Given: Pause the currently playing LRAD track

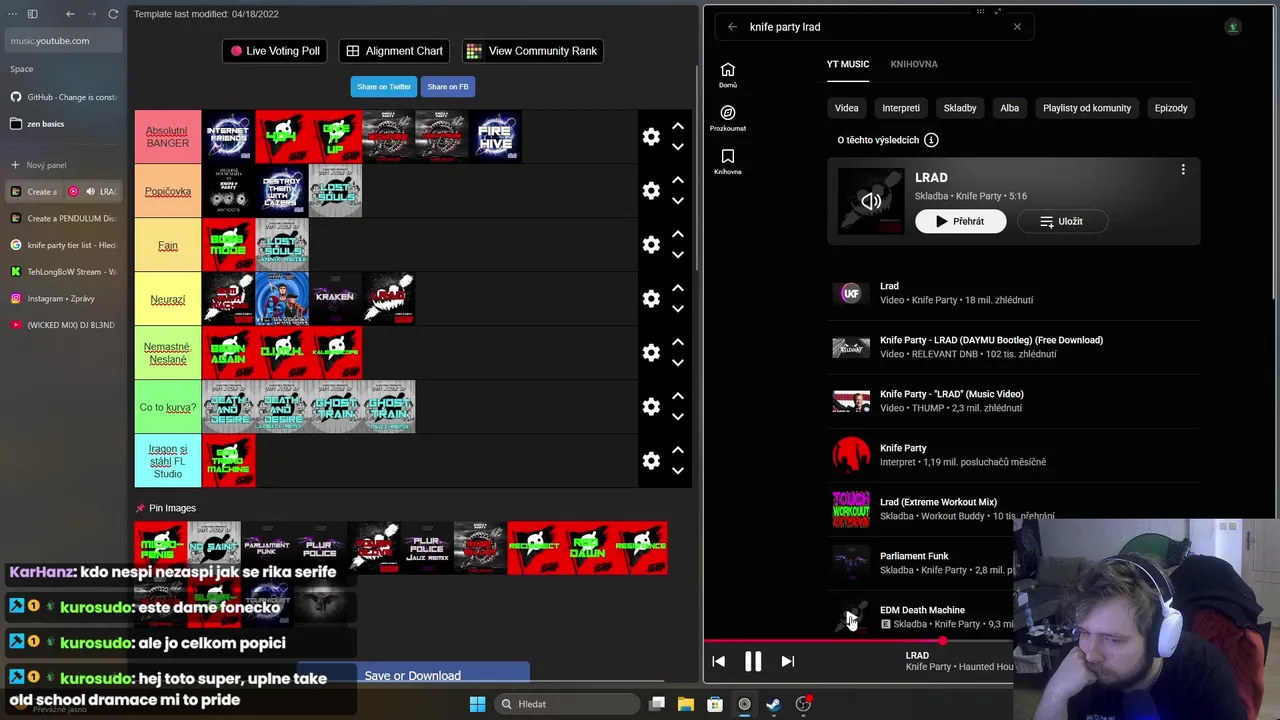Looking at the screenshot, I should click(753, 661).
